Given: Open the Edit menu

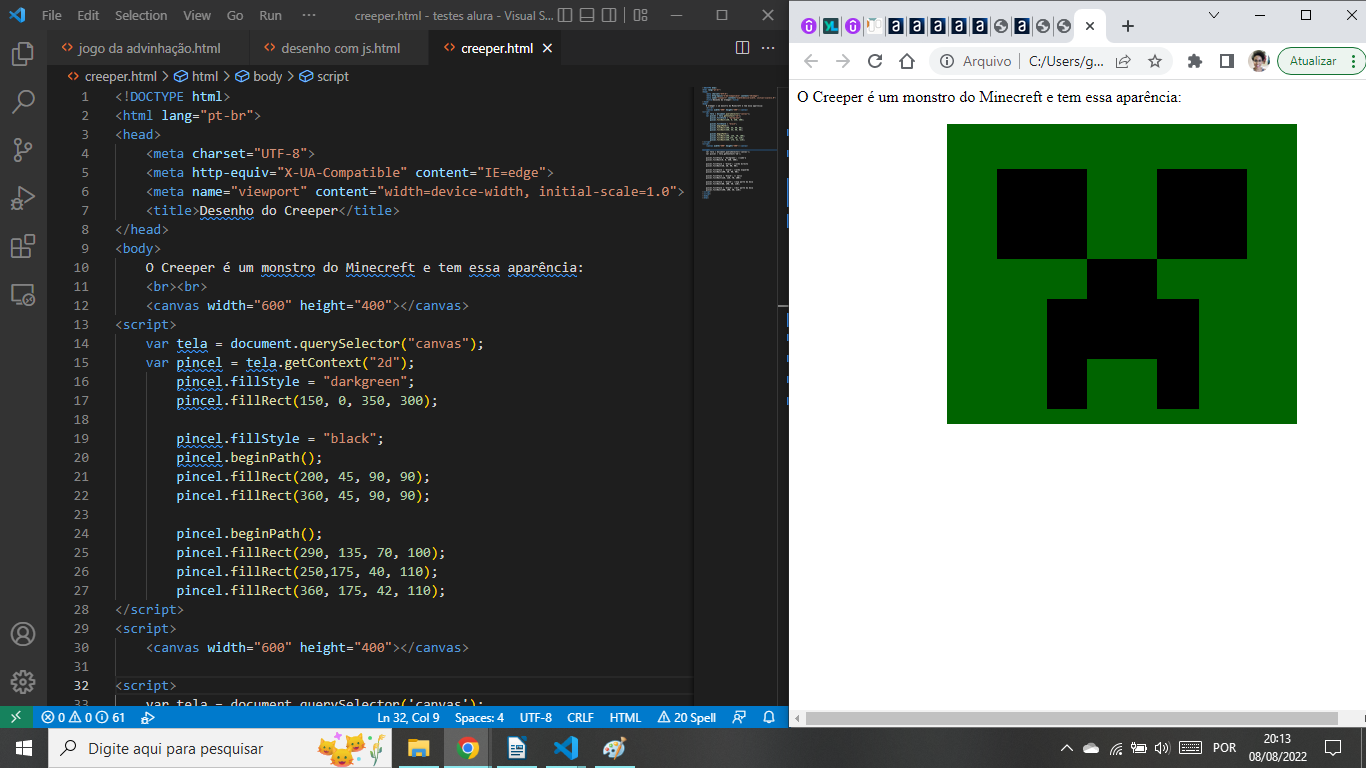Looking at the screenshot, I should pyautogui.click(x=88, y=15).
